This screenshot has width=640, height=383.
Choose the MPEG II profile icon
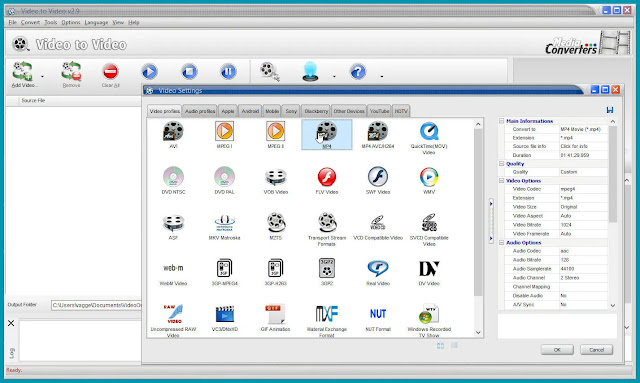click(276, 131)
